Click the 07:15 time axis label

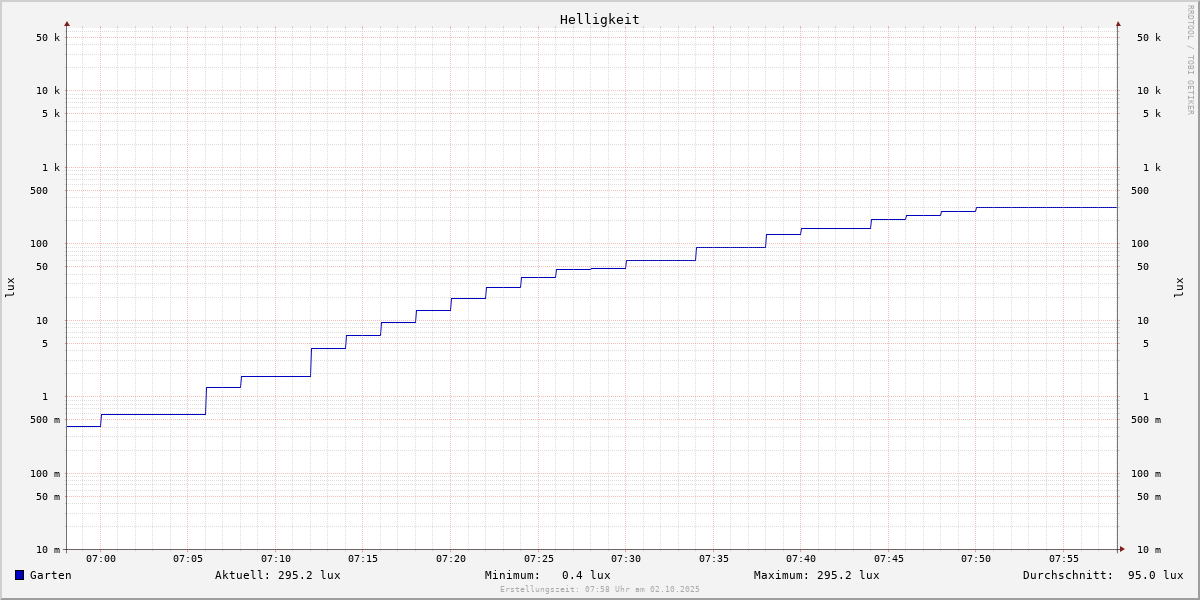363,559
